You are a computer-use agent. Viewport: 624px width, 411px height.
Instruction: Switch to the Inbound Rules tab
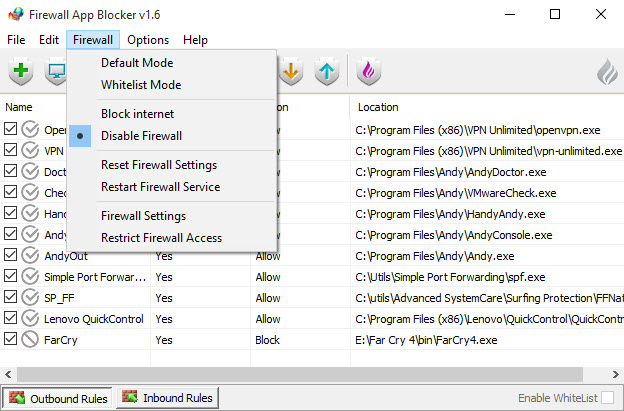point(167,398)
